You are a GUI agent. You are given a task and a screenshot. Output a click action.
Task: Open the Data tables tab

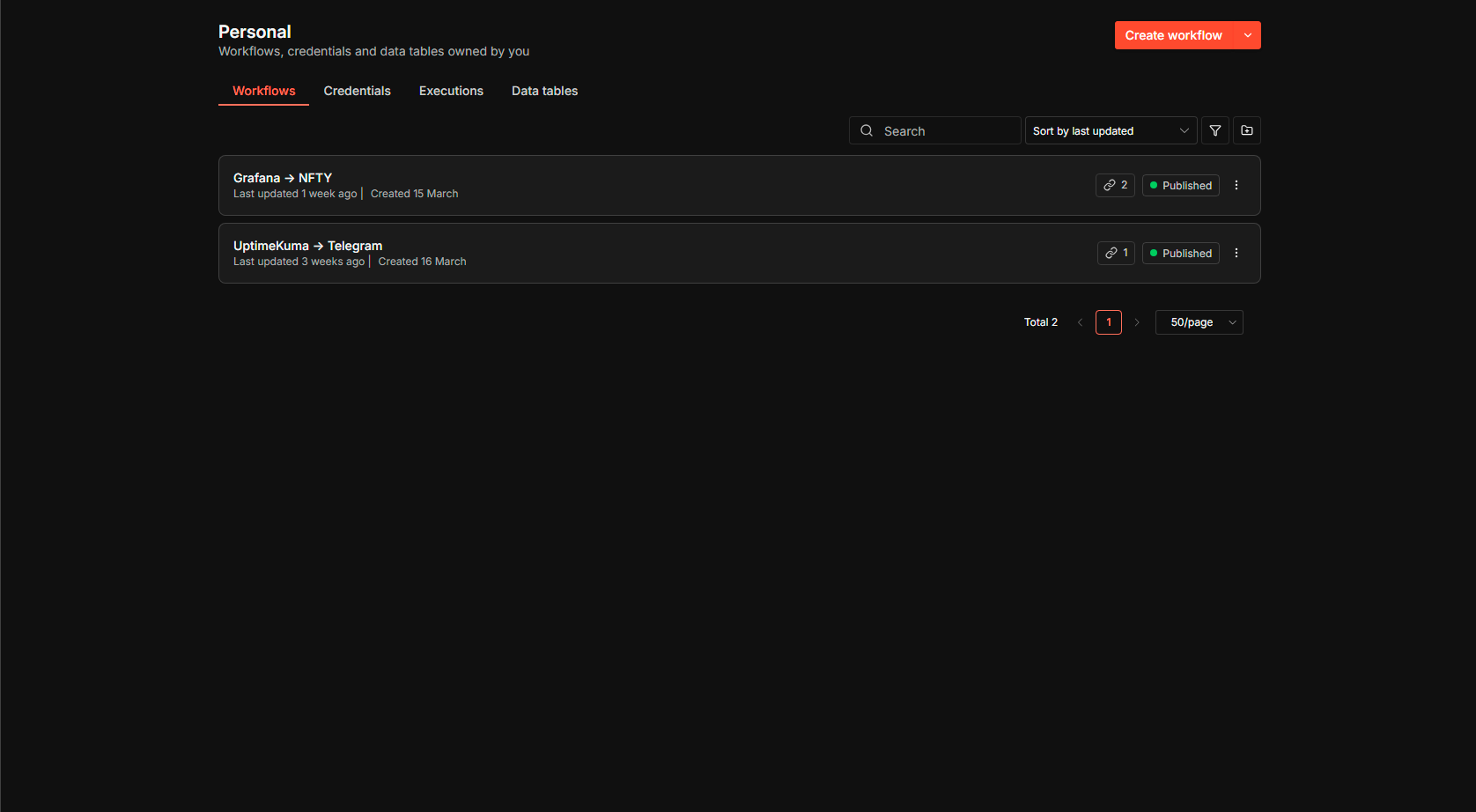[544, 91]
